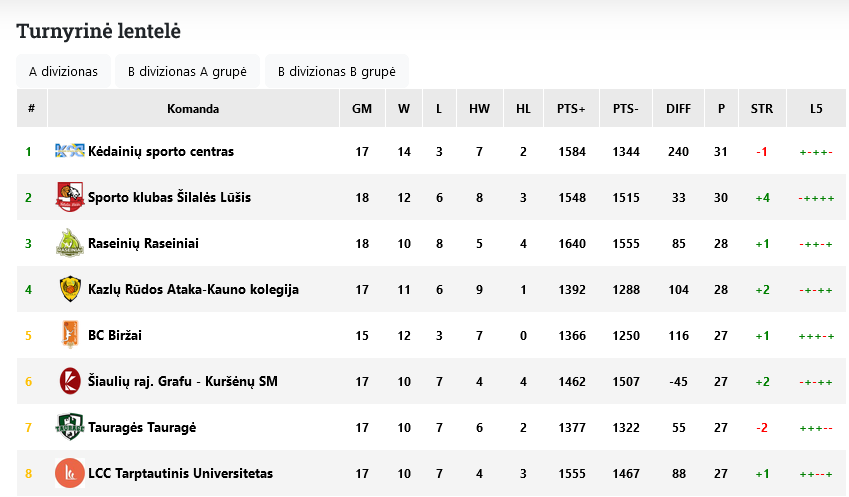Switch to the A divizionas tab
This screenshot has width=849, height=497.
click(63, 71)
